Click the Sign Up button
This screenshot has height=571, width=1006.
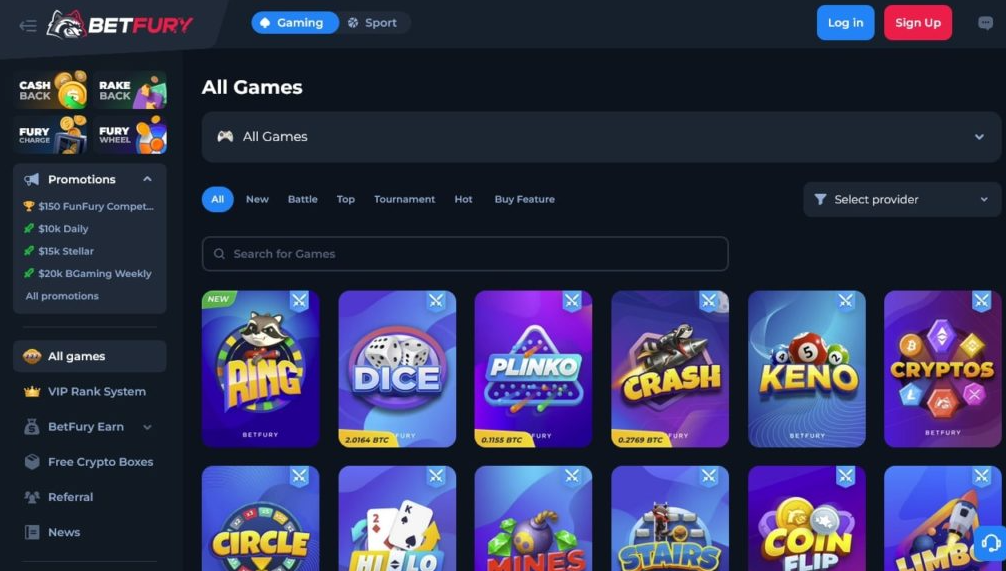pyautogui.click(x=917, y=23)
